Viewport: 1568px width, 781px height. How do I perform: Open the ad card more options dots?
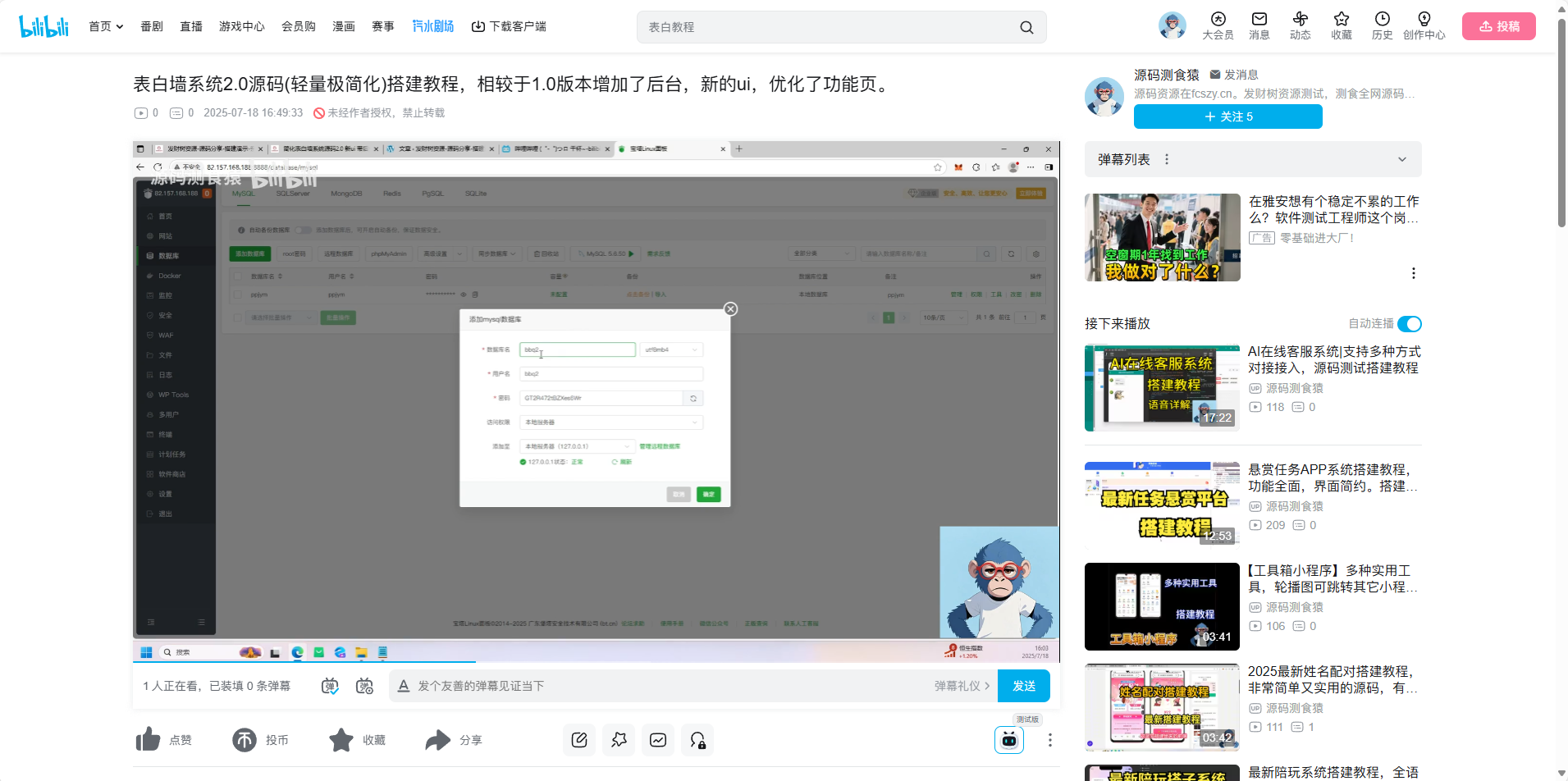[1413, 273]
